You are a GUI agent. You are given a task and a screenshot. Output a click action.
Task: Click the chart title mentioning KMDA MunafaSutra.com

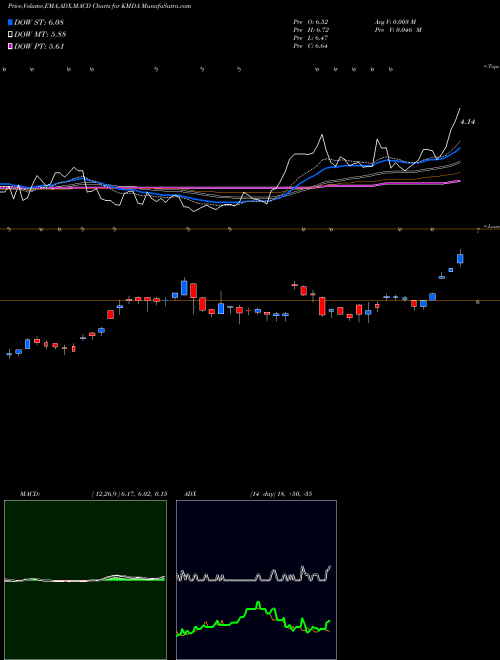click(x=100, y=6)
